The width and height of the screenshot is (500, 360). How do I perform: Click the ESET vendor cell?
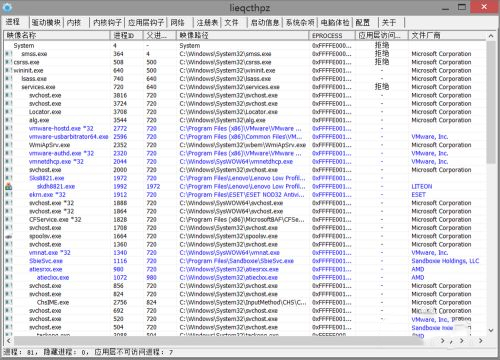click(x=418, y=195)
